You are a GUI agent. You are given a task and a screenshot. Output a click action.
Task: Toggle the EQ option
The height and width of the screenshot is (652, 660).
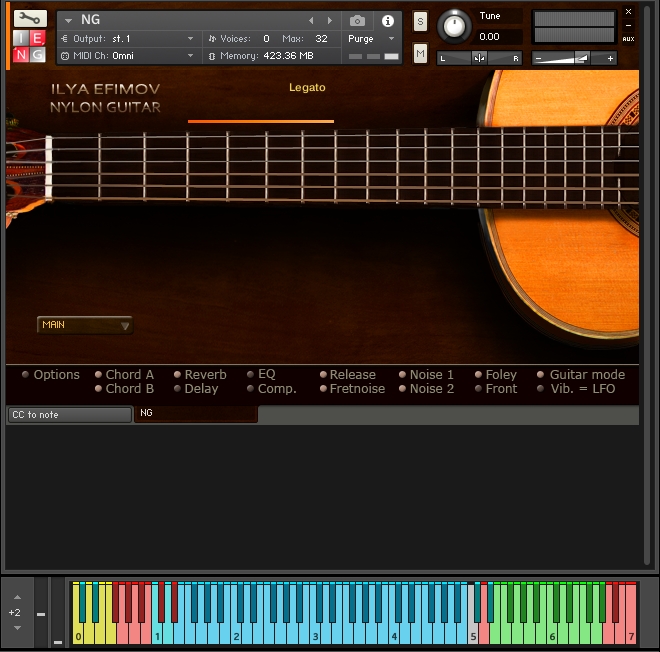pyautogui.click(x=250, y=374)
